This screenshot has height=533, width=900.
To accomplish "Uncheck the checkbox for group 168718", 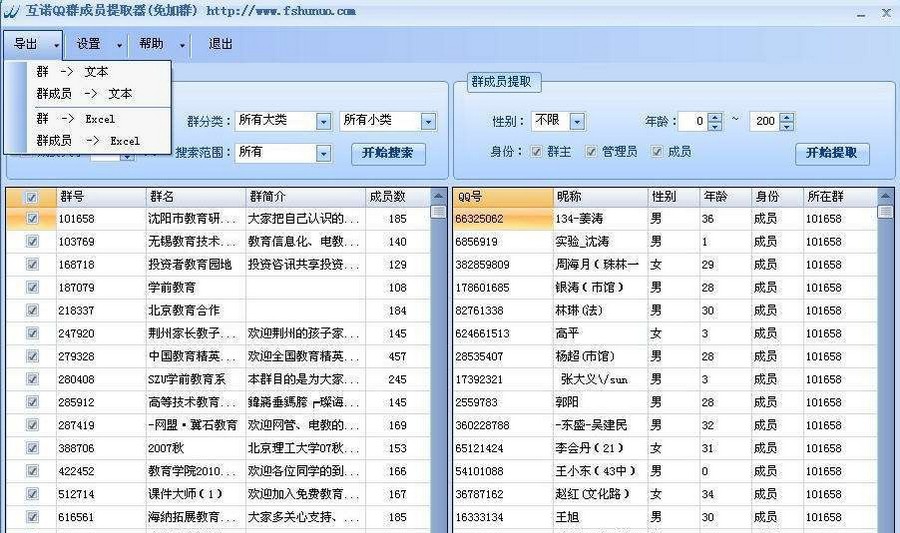I will [x=32, y=264].
